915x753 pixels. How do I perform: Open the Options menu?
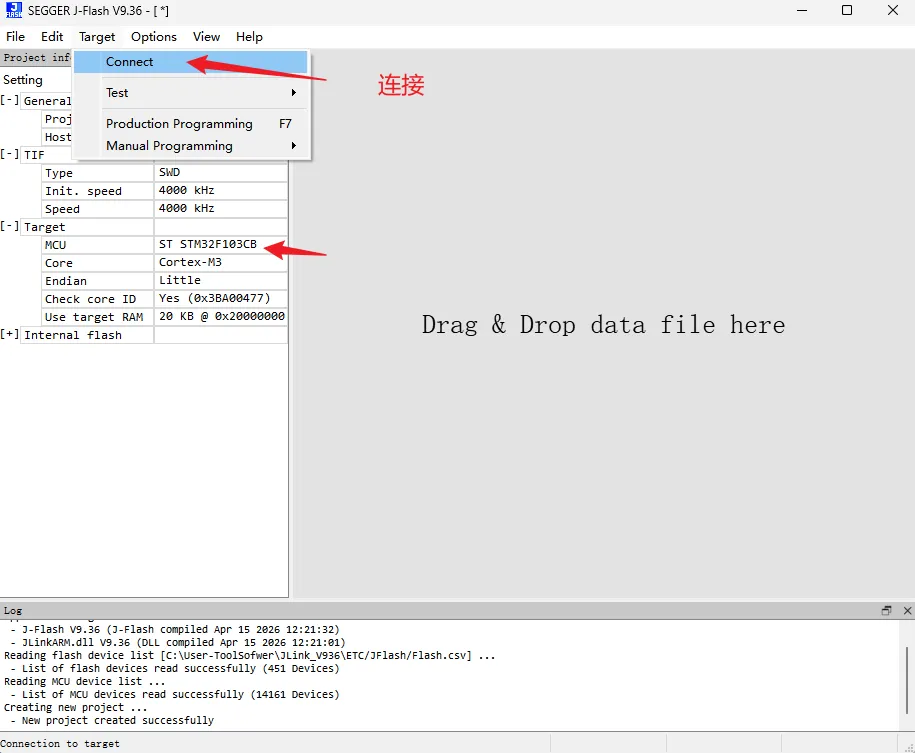tap(153, 37)
